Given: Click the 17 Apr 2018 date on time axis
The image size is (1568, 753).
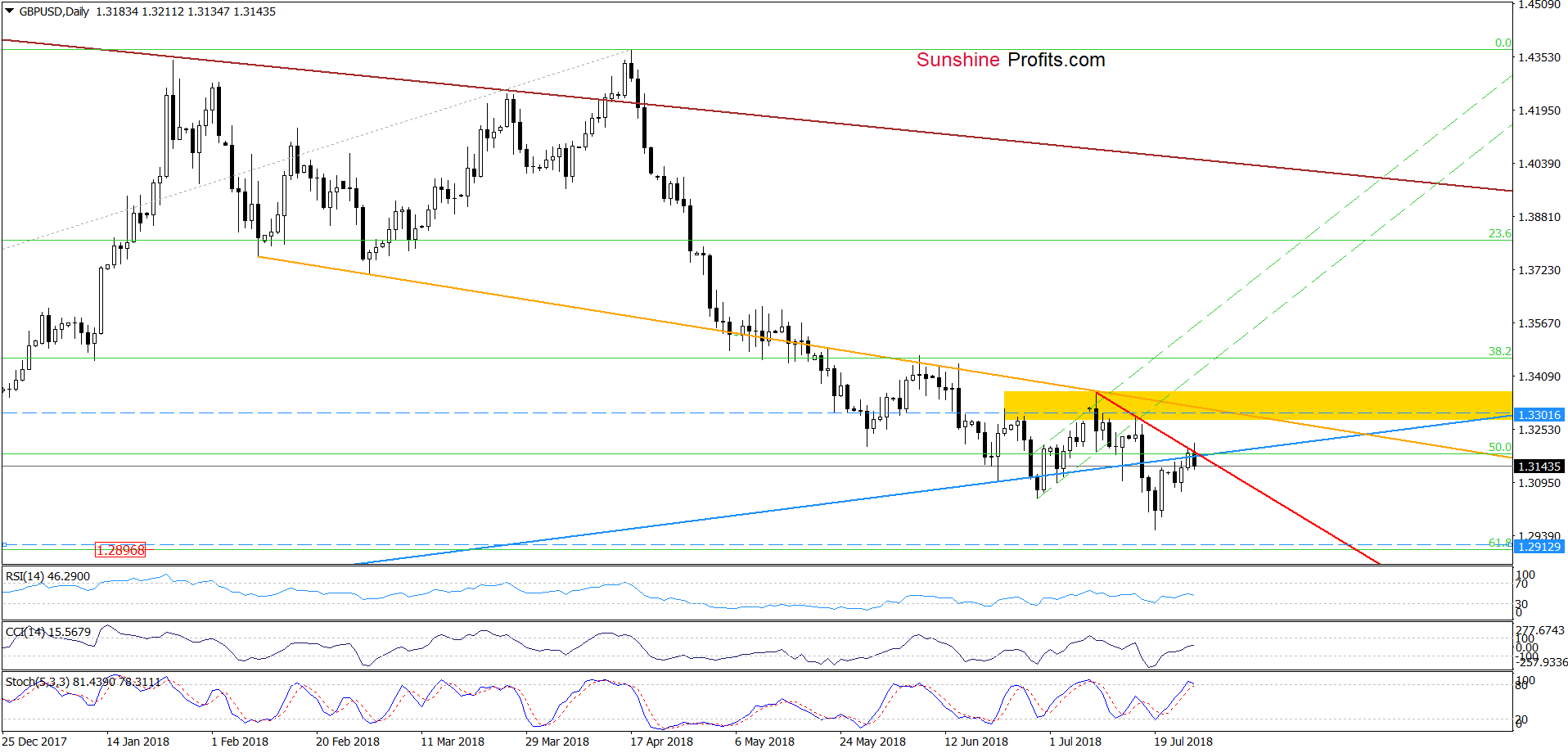Looking at the screenshot, I should tap(661, 742).
